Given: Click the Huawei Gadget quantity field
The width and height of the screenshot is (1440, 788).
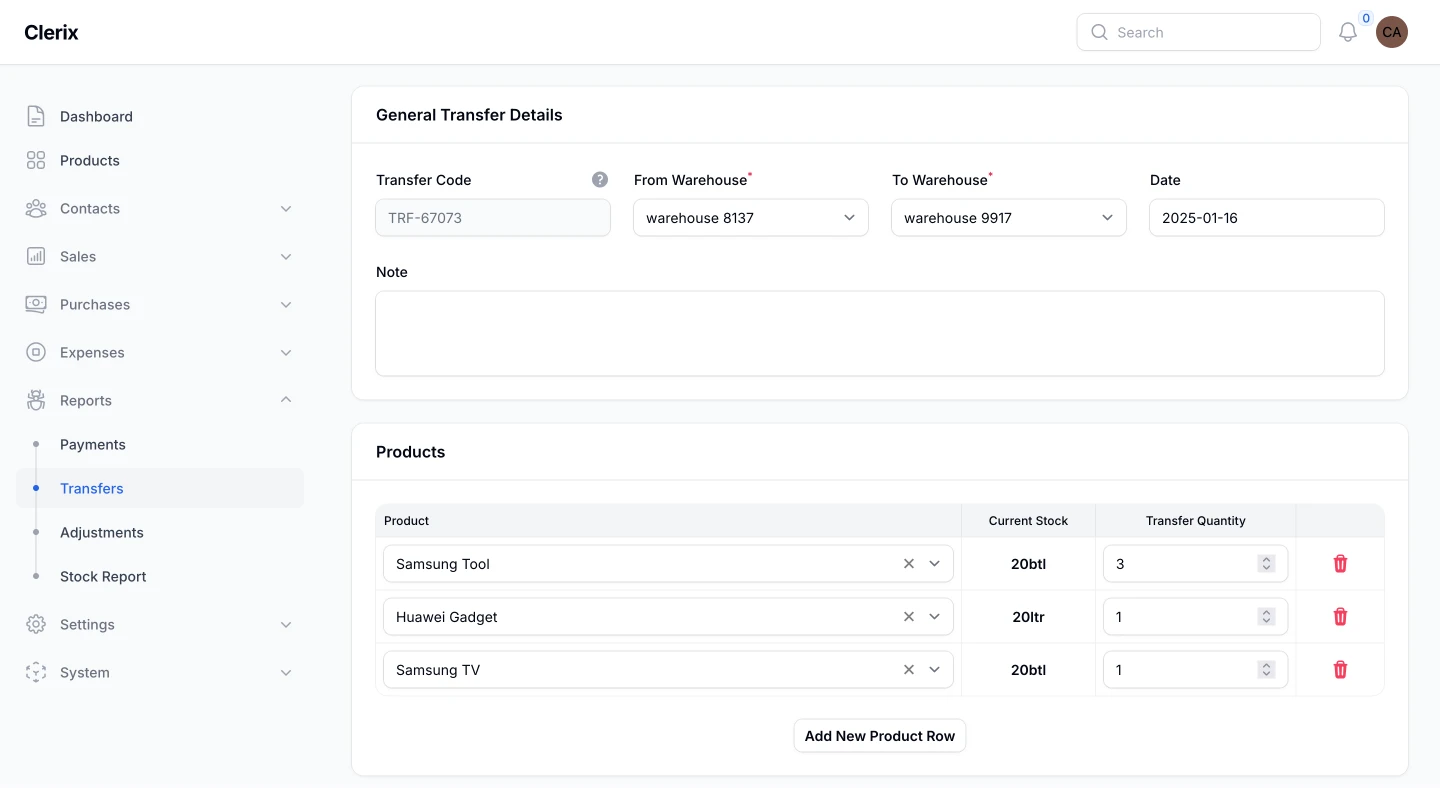Looking at the screenshot, I should (x=1195, y=617).
